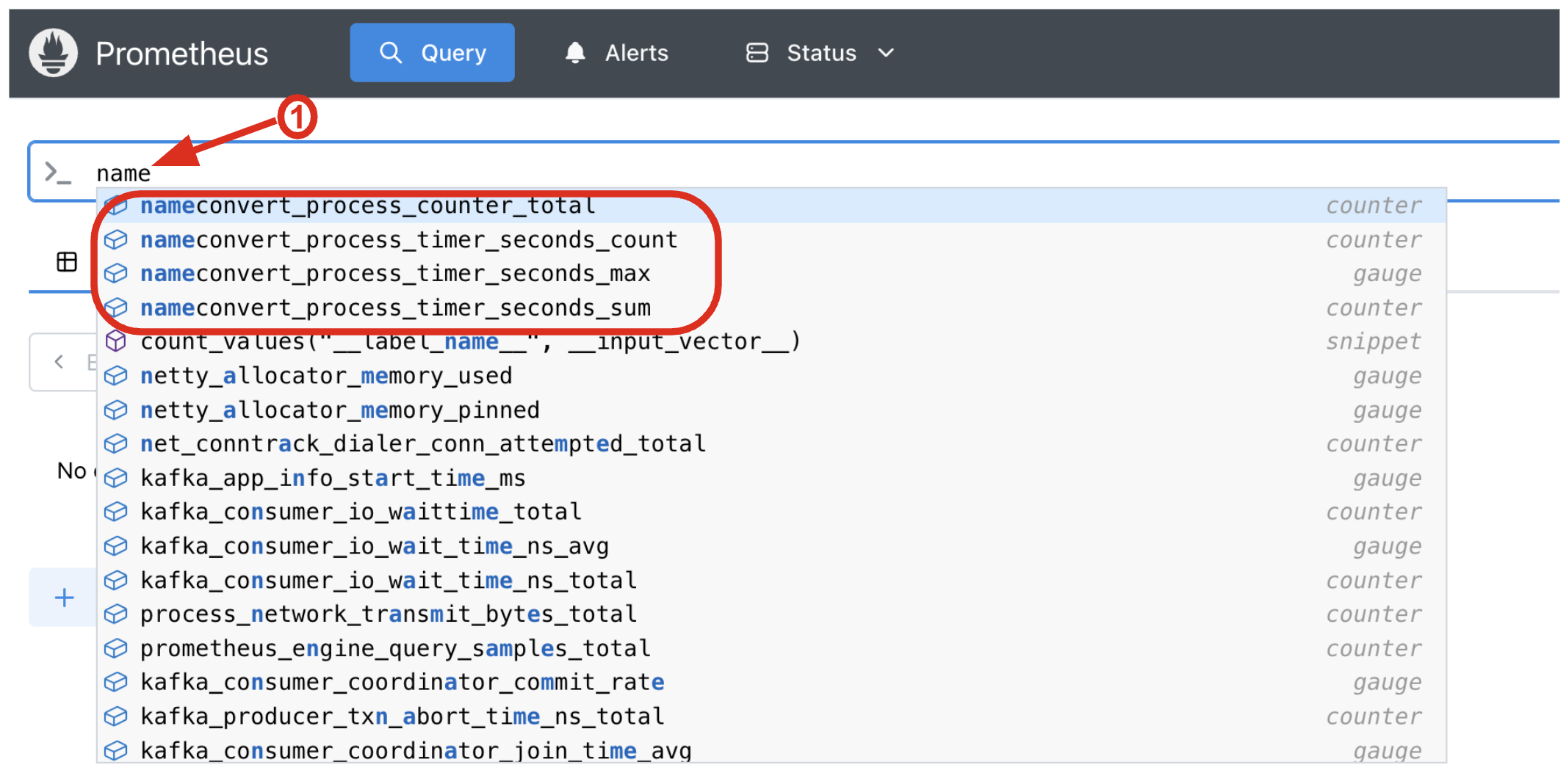Pick nameconvert_process_timer_seconds_max suggestion

(395, 274)
